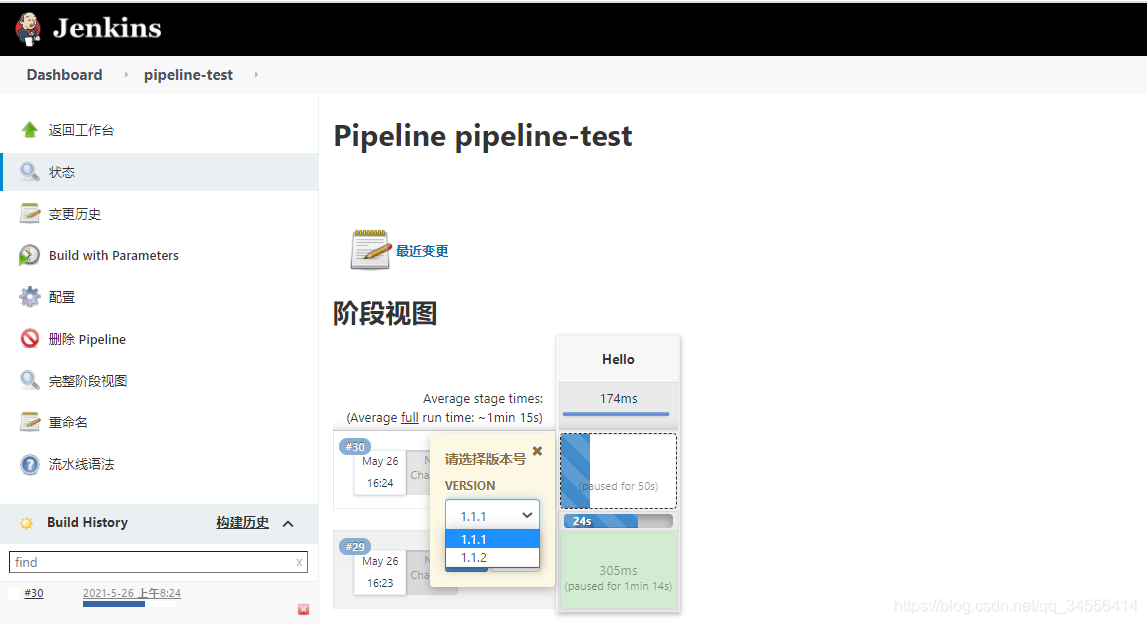Open 变更历史 sidebar item
Viewport: 1147px width, 624px height.
click(75, 214)
